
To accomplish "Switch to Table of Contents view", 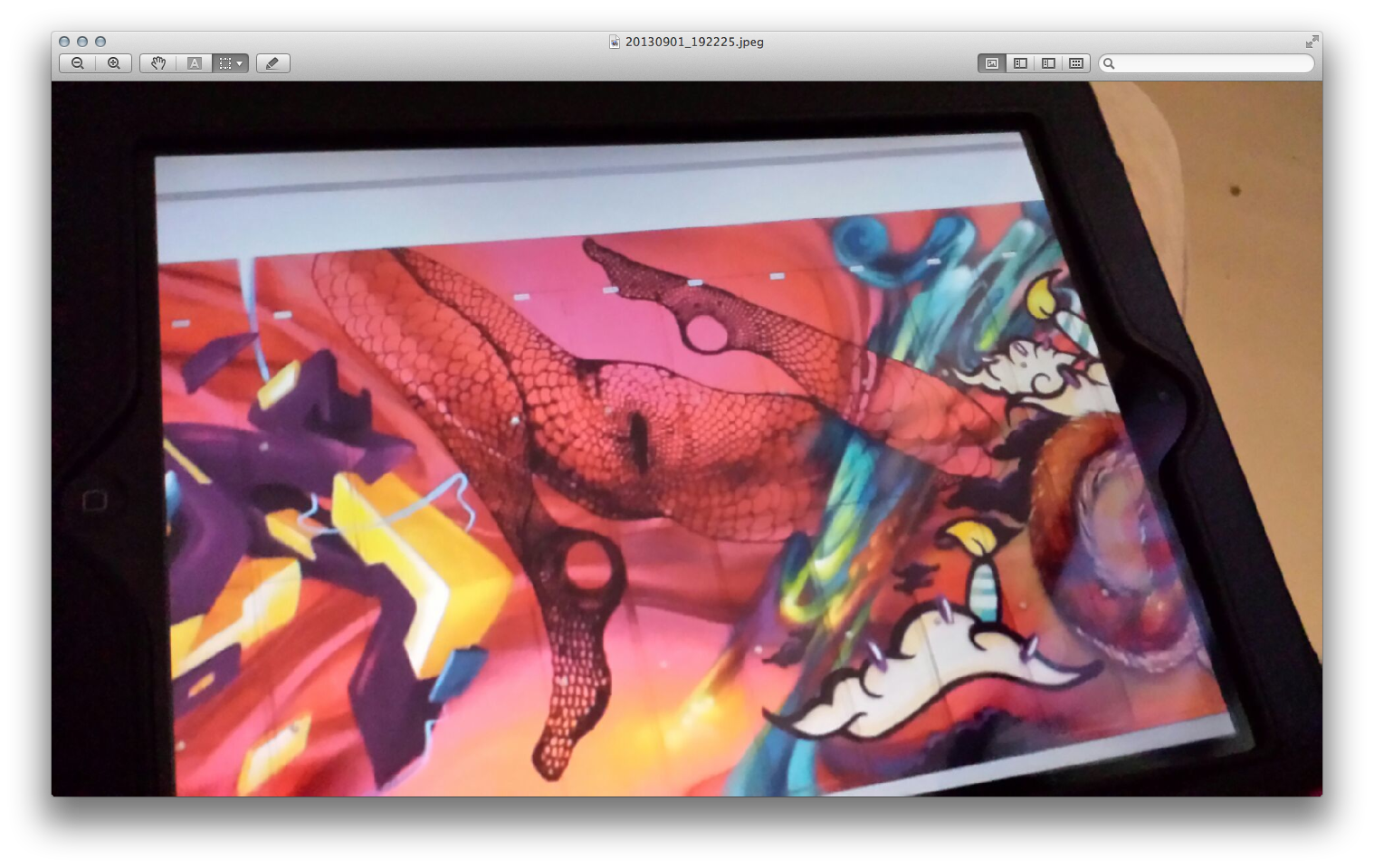I will [1048, 63].
